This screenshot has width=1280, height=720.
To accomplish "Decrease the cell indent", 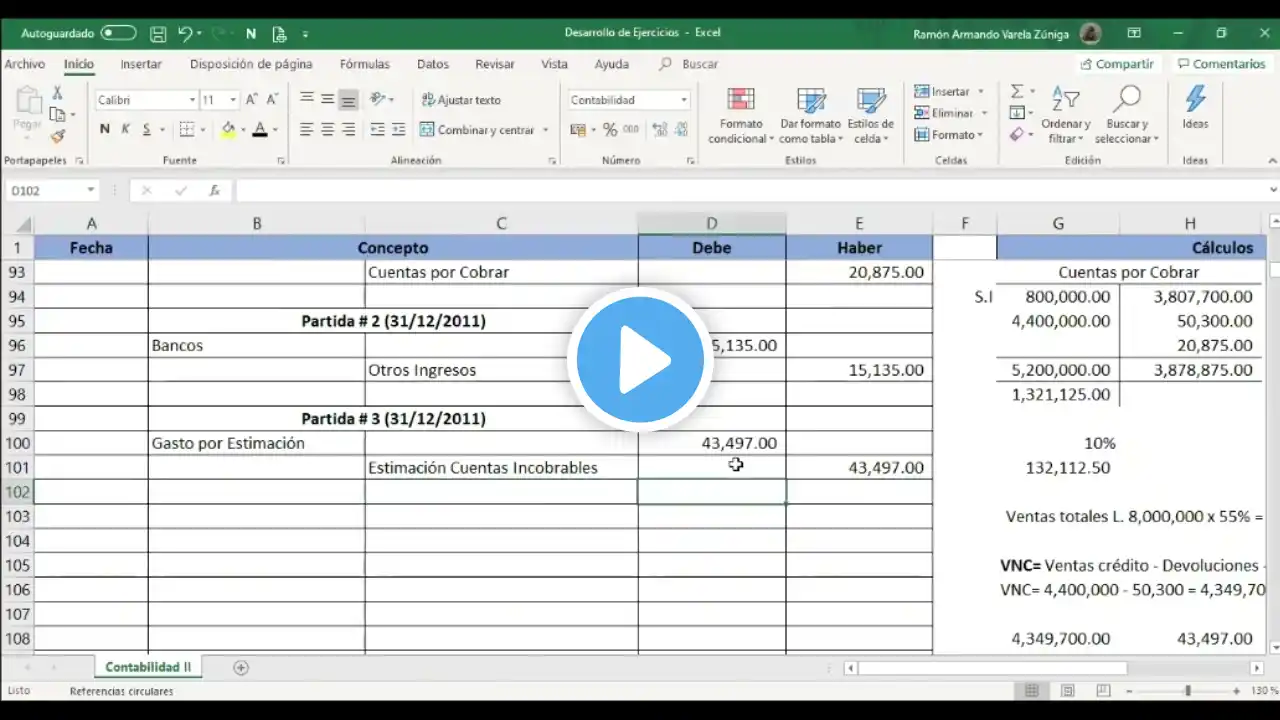I will 377,130.
